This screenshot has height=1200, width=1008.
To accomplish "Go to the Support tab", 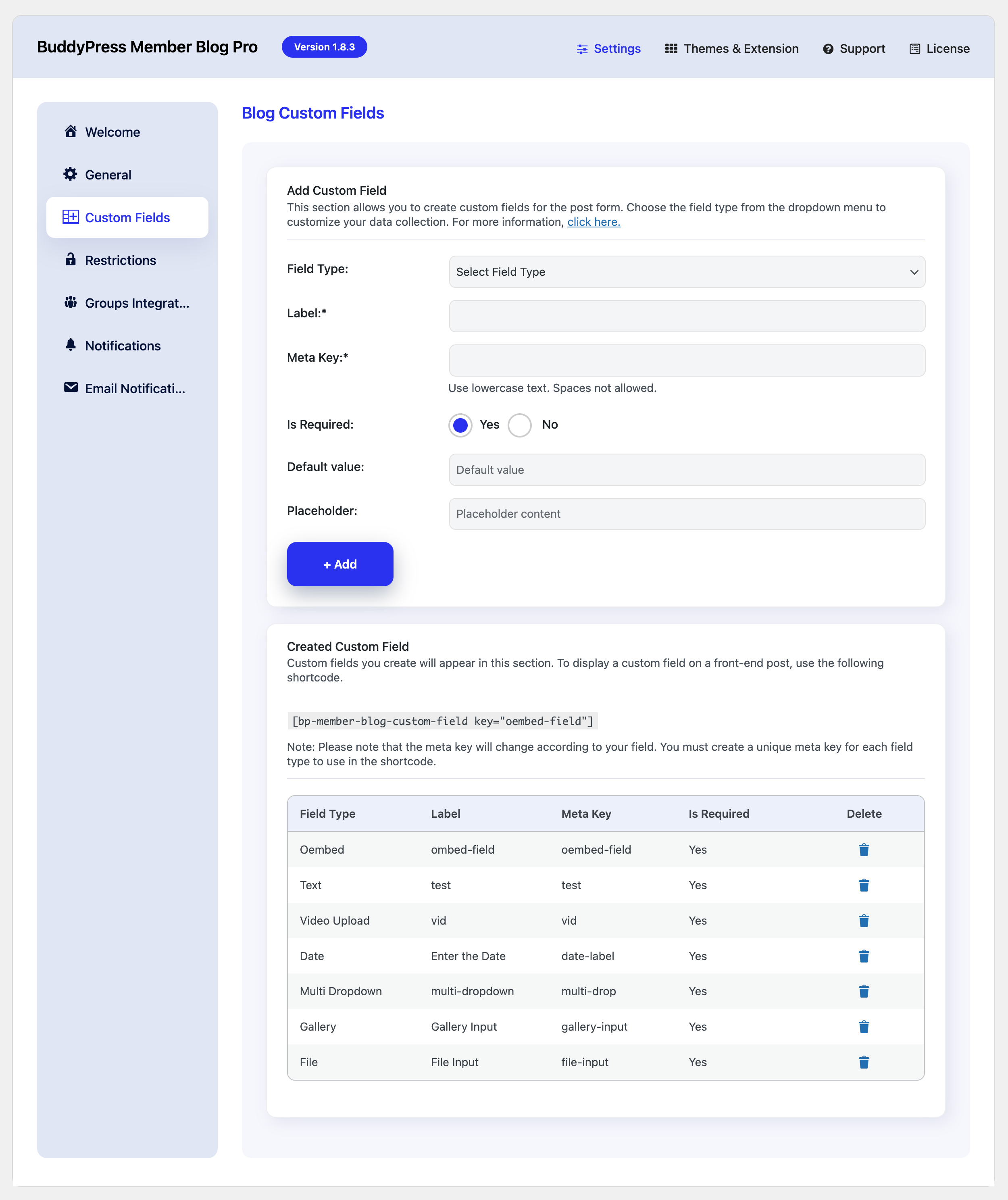I will (x=854, y=48).
